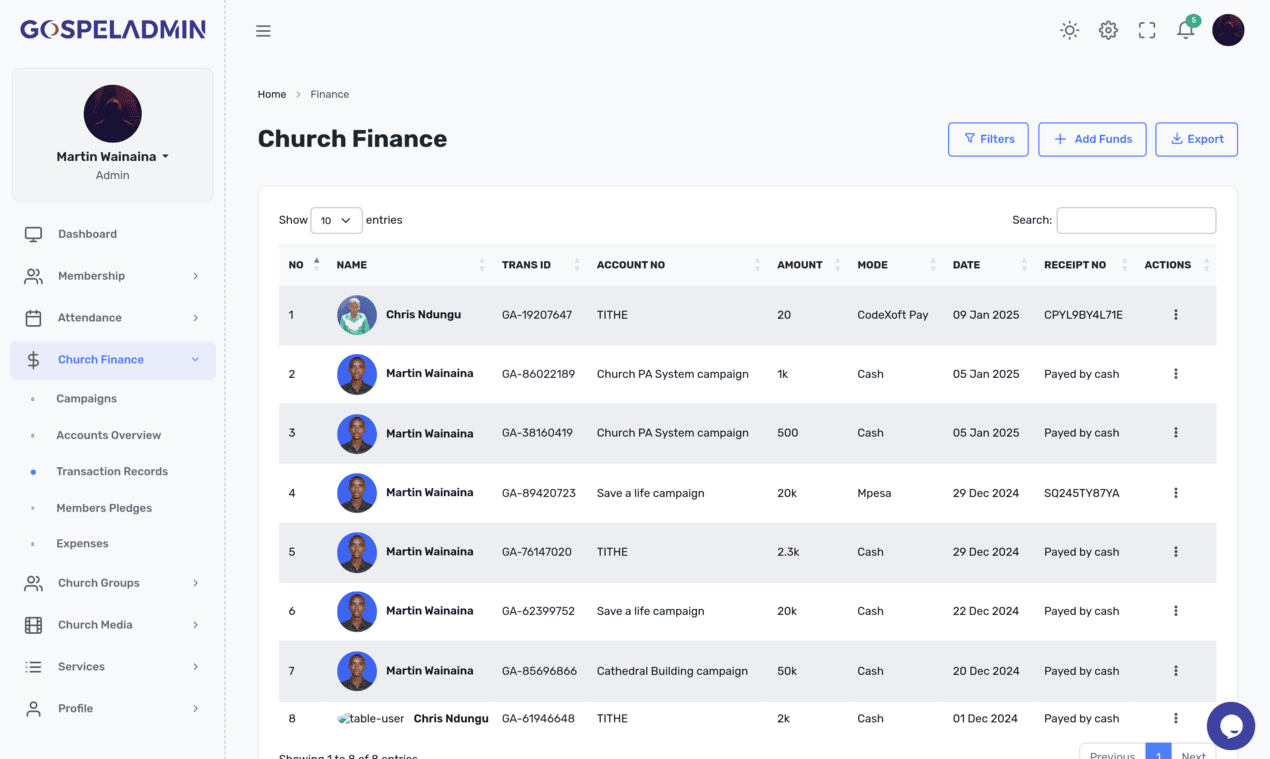Open the 'Show entries' count dropdown
Viewport: 1270px width, 759px height.
point(335,220)
